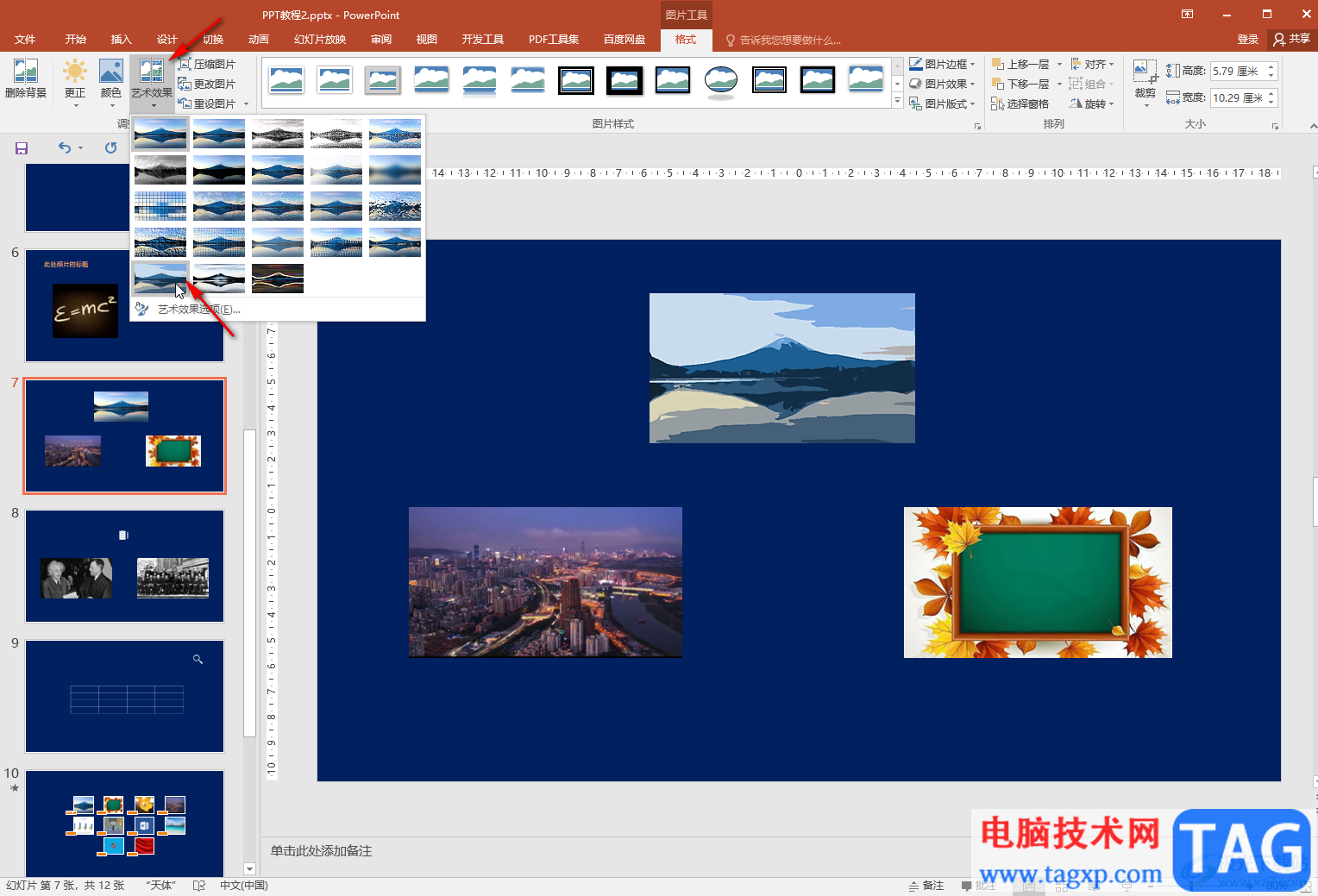Screen dimensions: 1318x896
Task: Click the Undo icon
Action: (x=65, y=148)
